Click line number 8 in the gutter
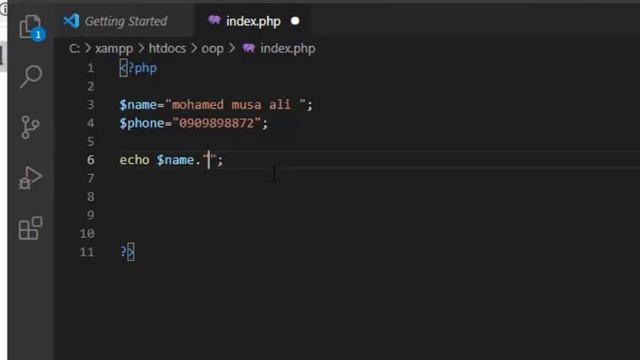The width and height of the screenshot is (640, 360). [x=91, y=197]
